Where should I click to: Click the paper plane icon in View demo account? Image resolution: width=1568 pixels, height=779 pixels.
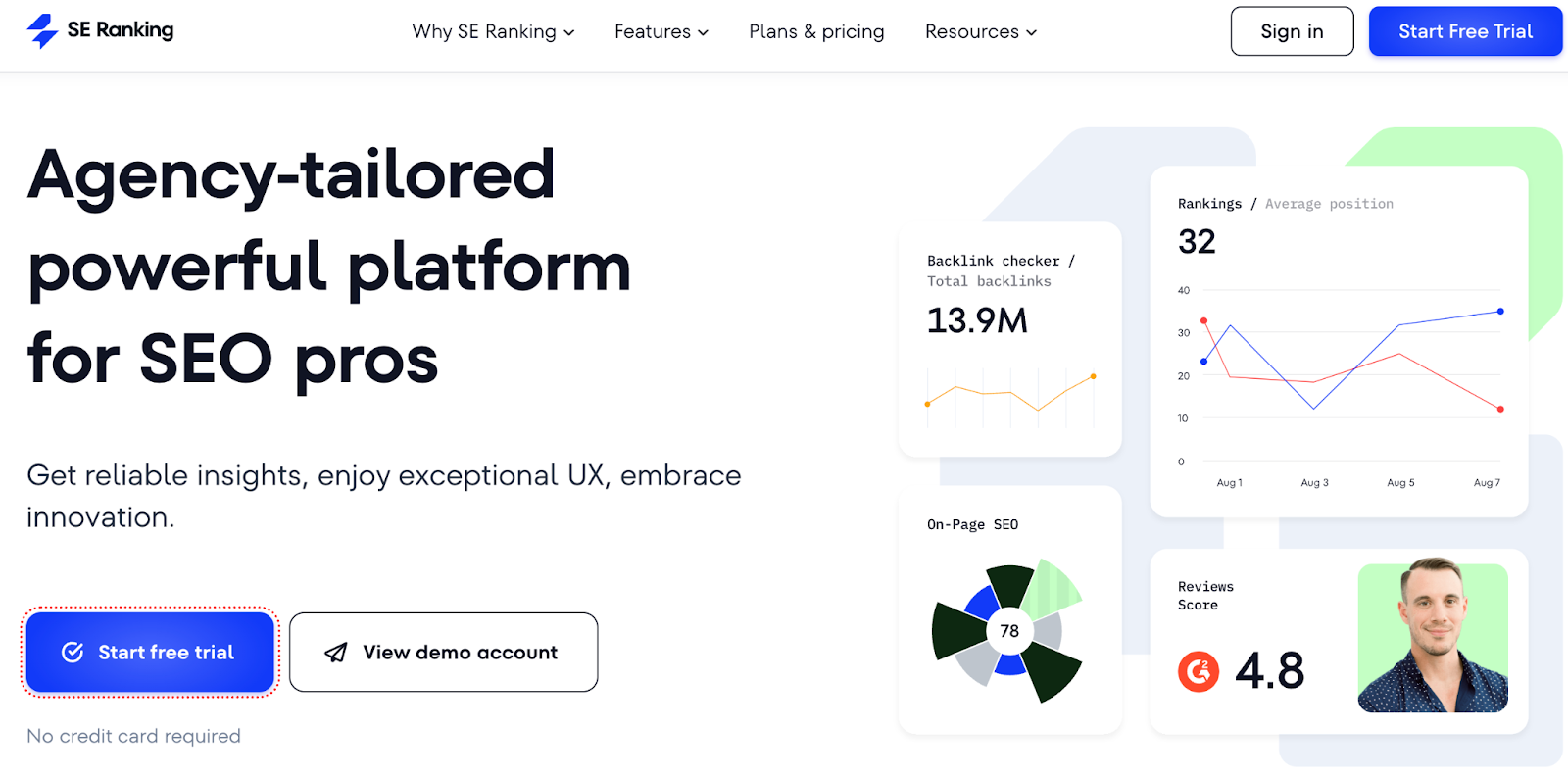[336, 653]
